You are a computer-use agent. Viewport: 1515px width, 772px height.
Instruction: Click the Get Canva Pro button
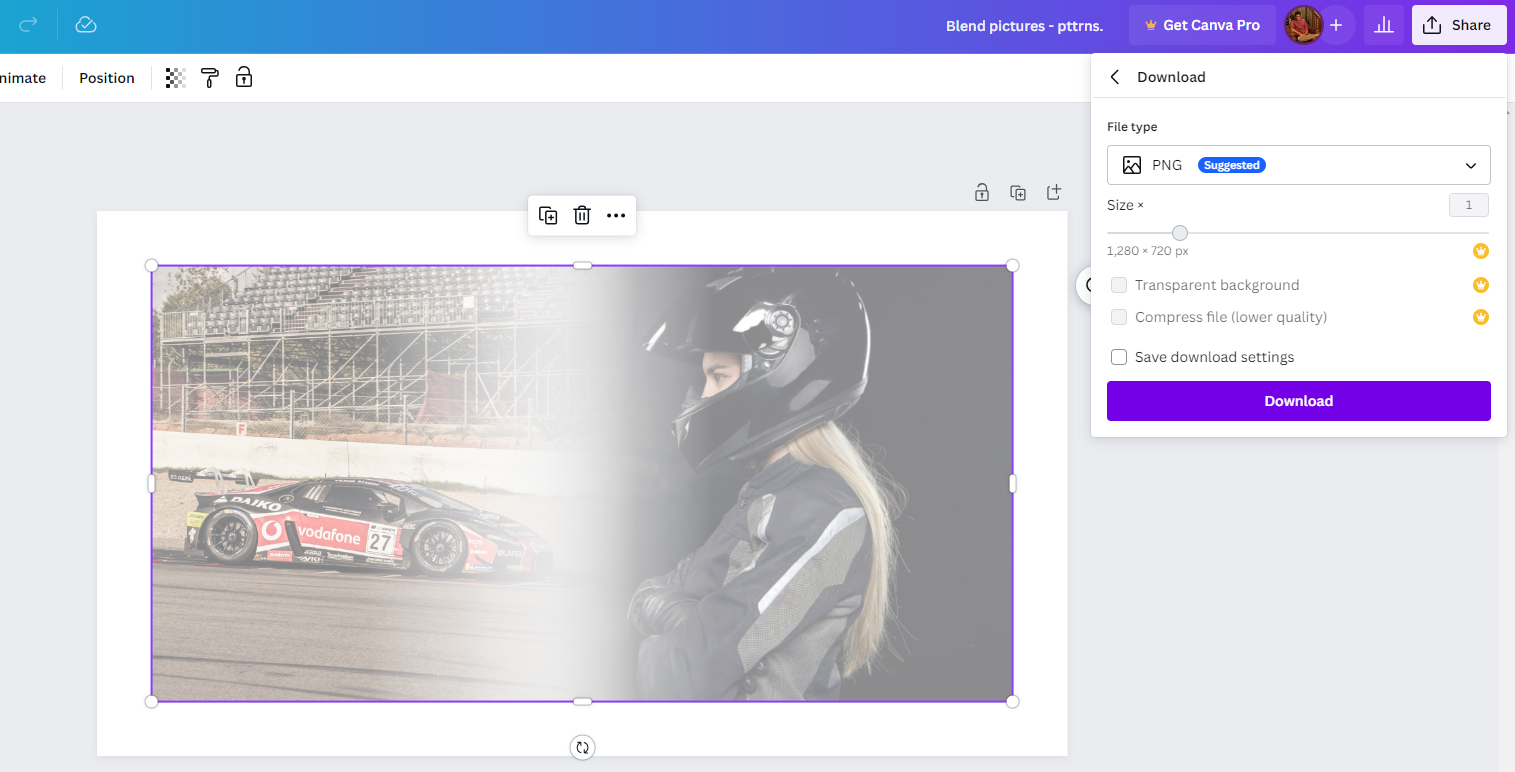[1203, 25]
